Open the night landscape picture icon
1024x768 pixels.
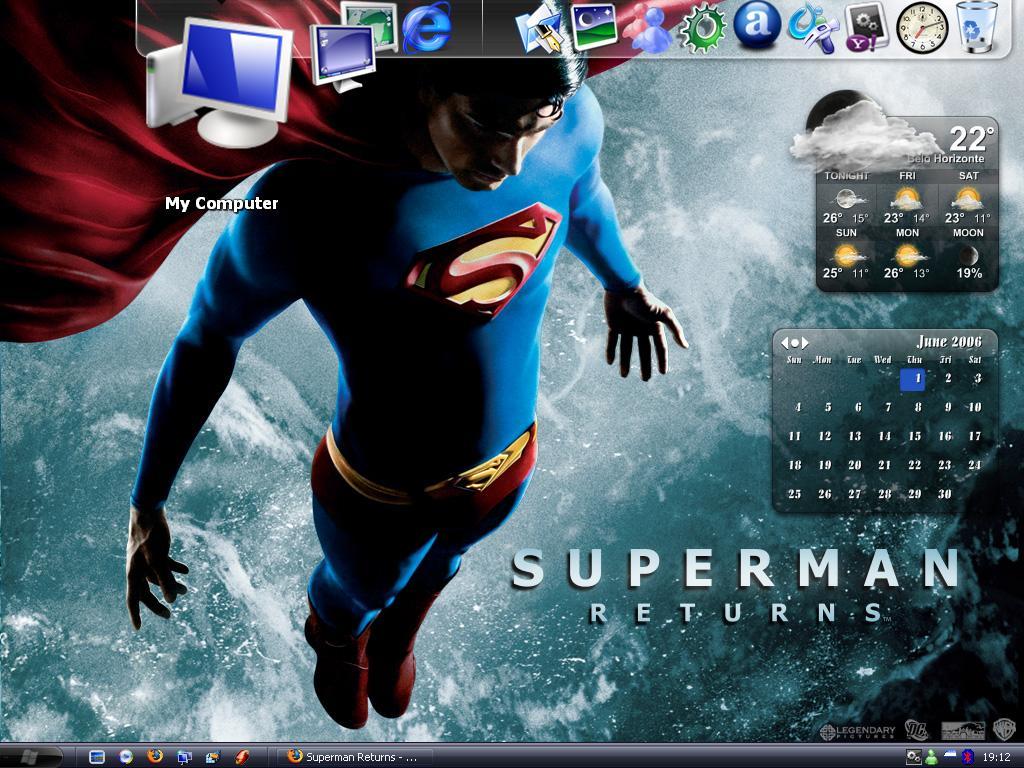coord(594,26)
